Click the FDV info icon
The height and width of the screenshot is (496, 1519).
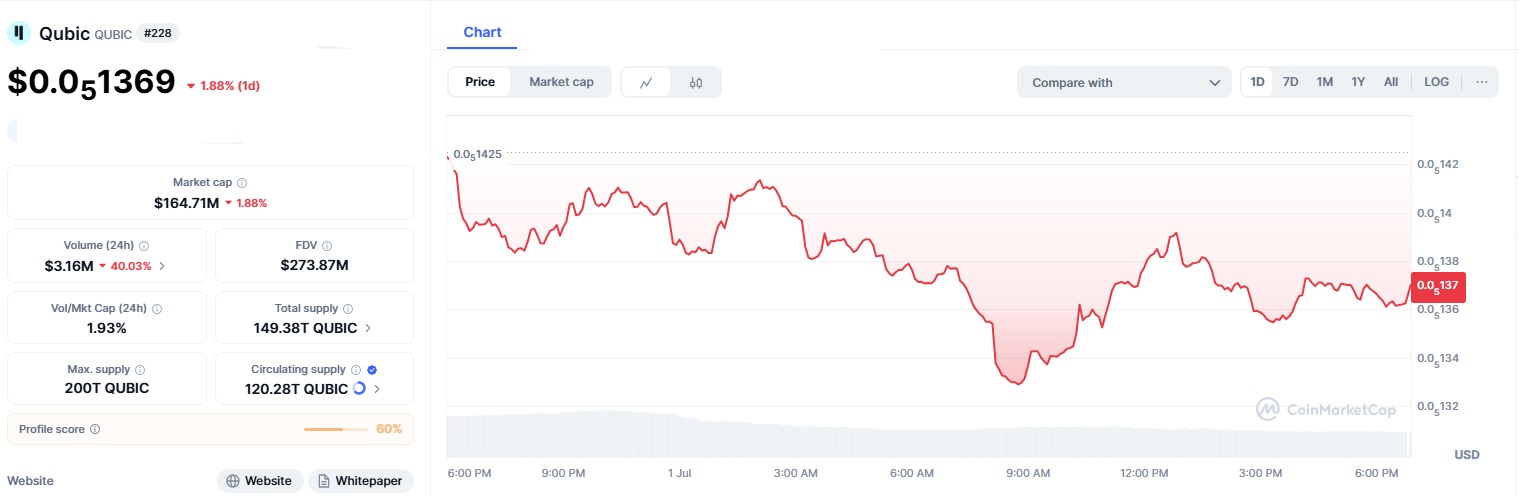coord(327,245)
